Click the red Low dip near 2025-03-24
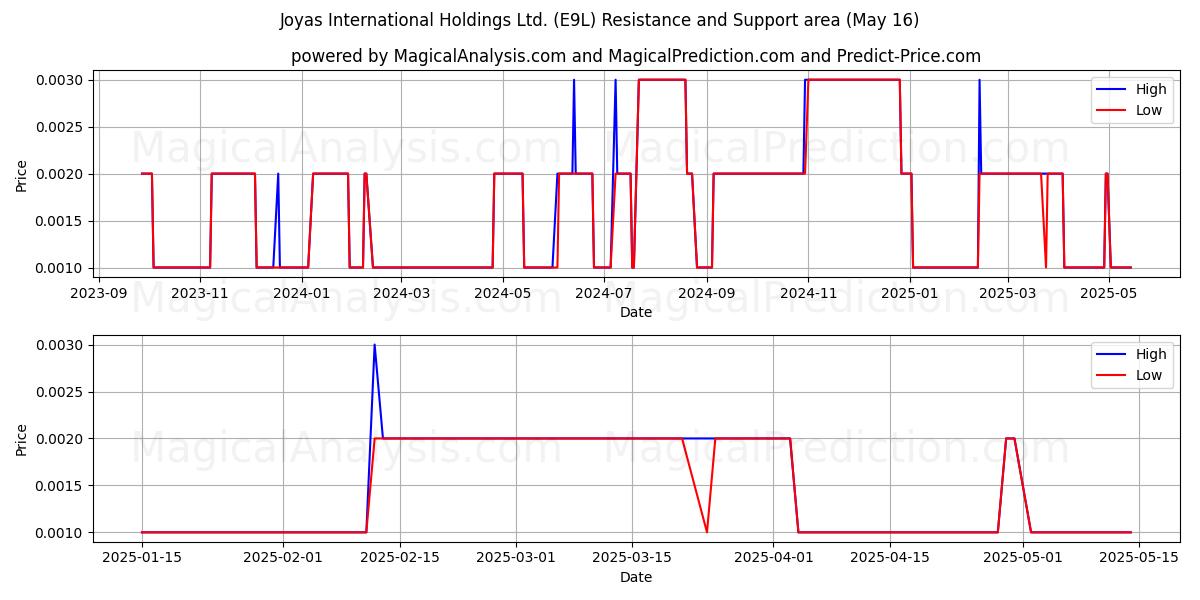1200x600 pixels. pos(707,531)
